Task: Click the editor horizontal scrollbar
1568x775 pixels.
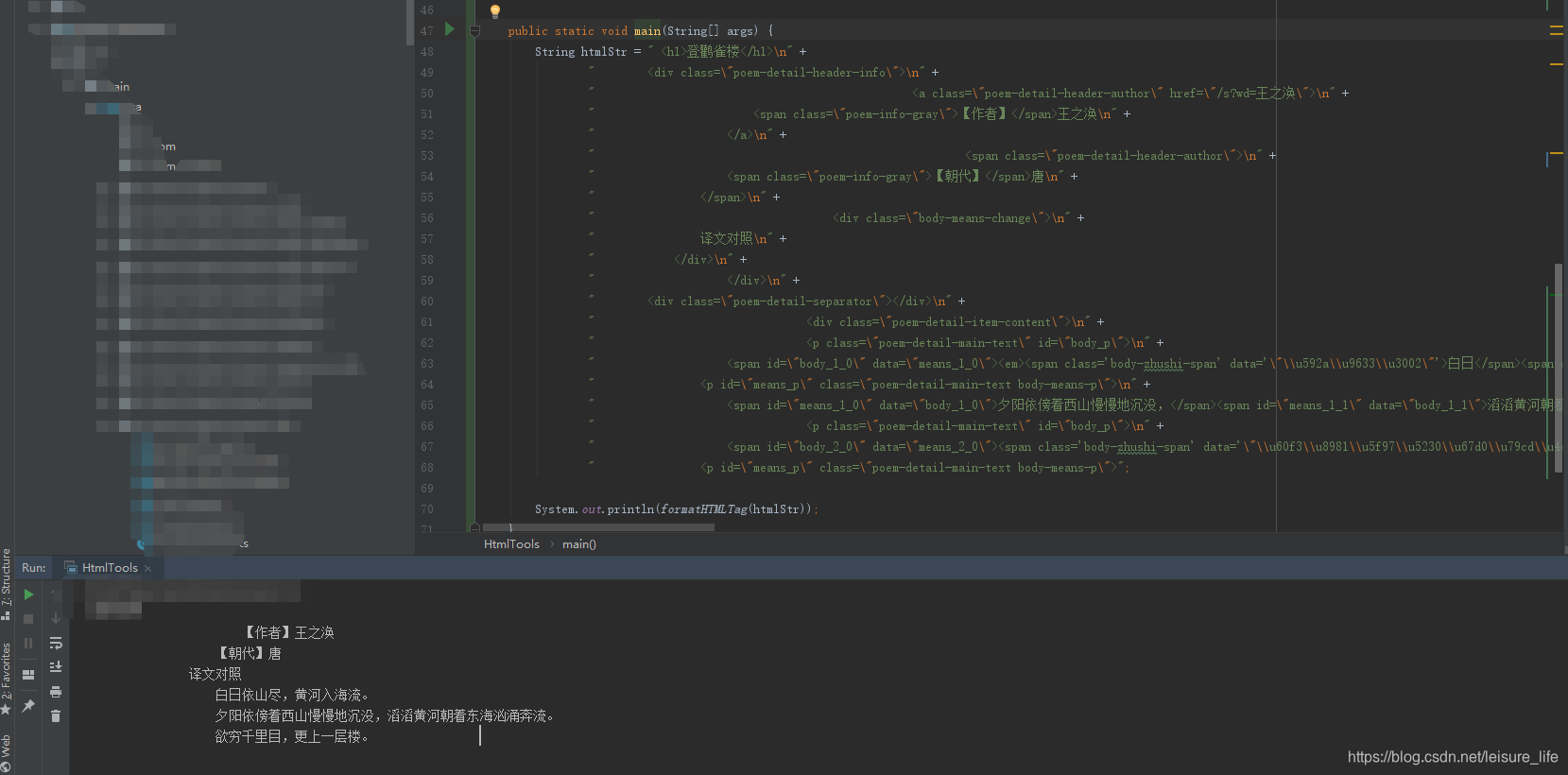Action: click(x=599, y=528)
